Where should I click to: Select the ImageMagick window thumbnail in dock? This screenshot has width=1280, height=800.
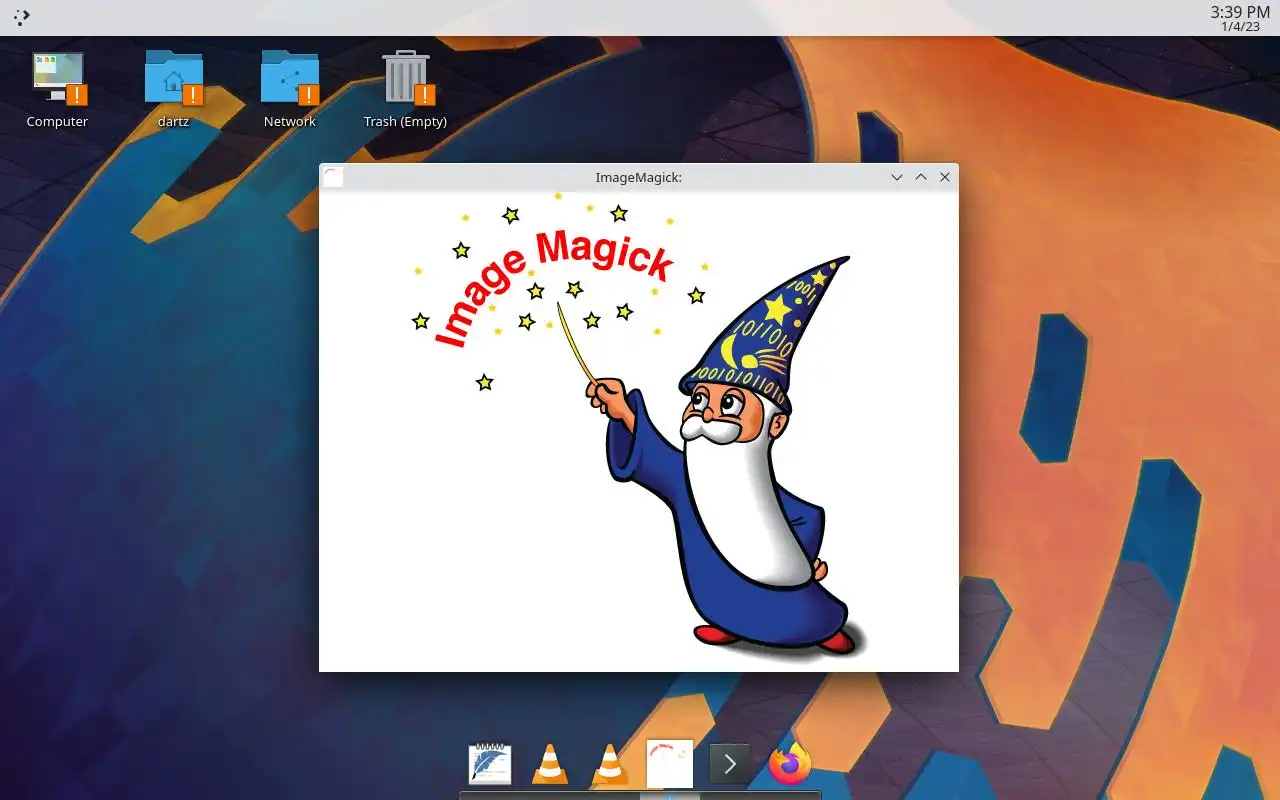click(670, 764)
